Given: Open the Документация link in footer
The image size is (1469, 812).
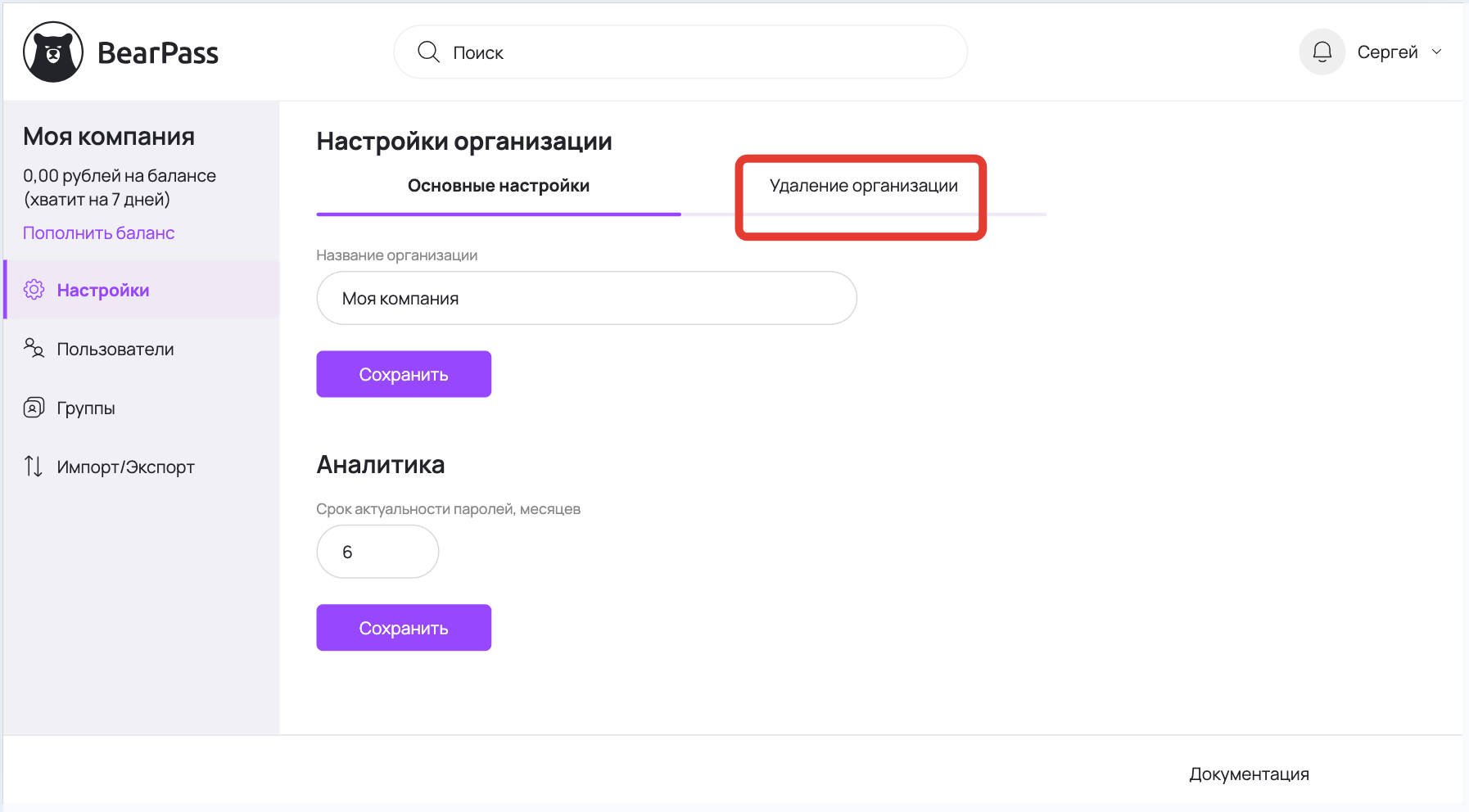Looking at the screenshot, I should point(1249,774).
